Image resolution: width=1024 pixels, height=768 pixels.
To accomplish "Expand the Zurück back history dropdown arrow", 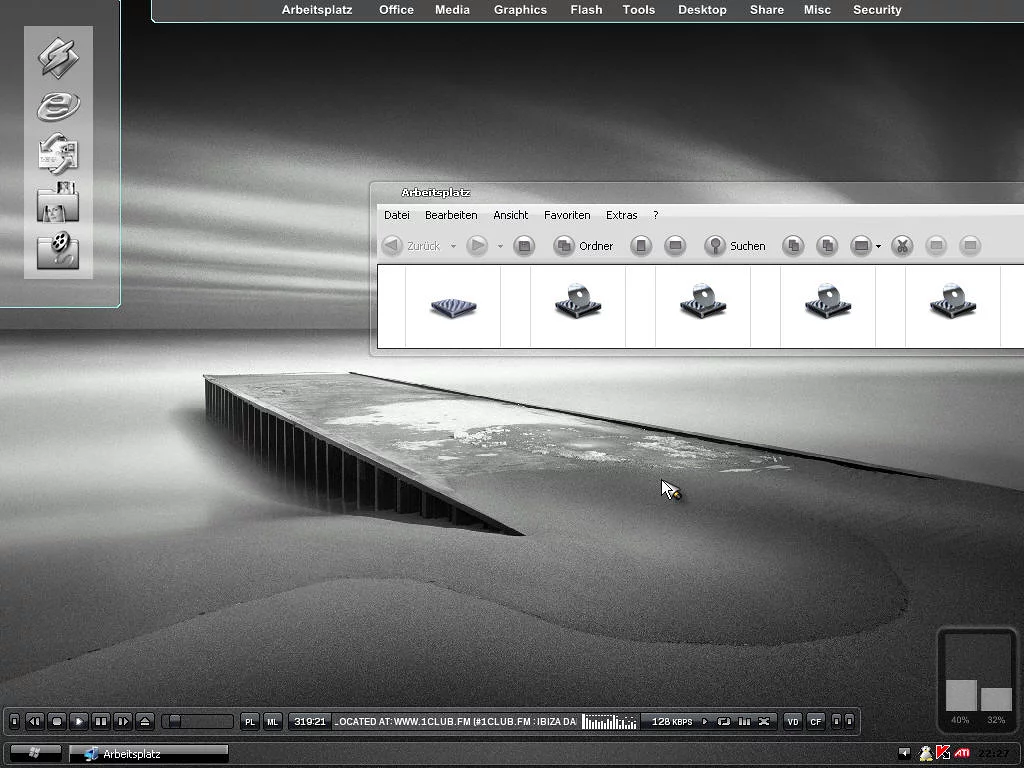I will click(453, 246).
